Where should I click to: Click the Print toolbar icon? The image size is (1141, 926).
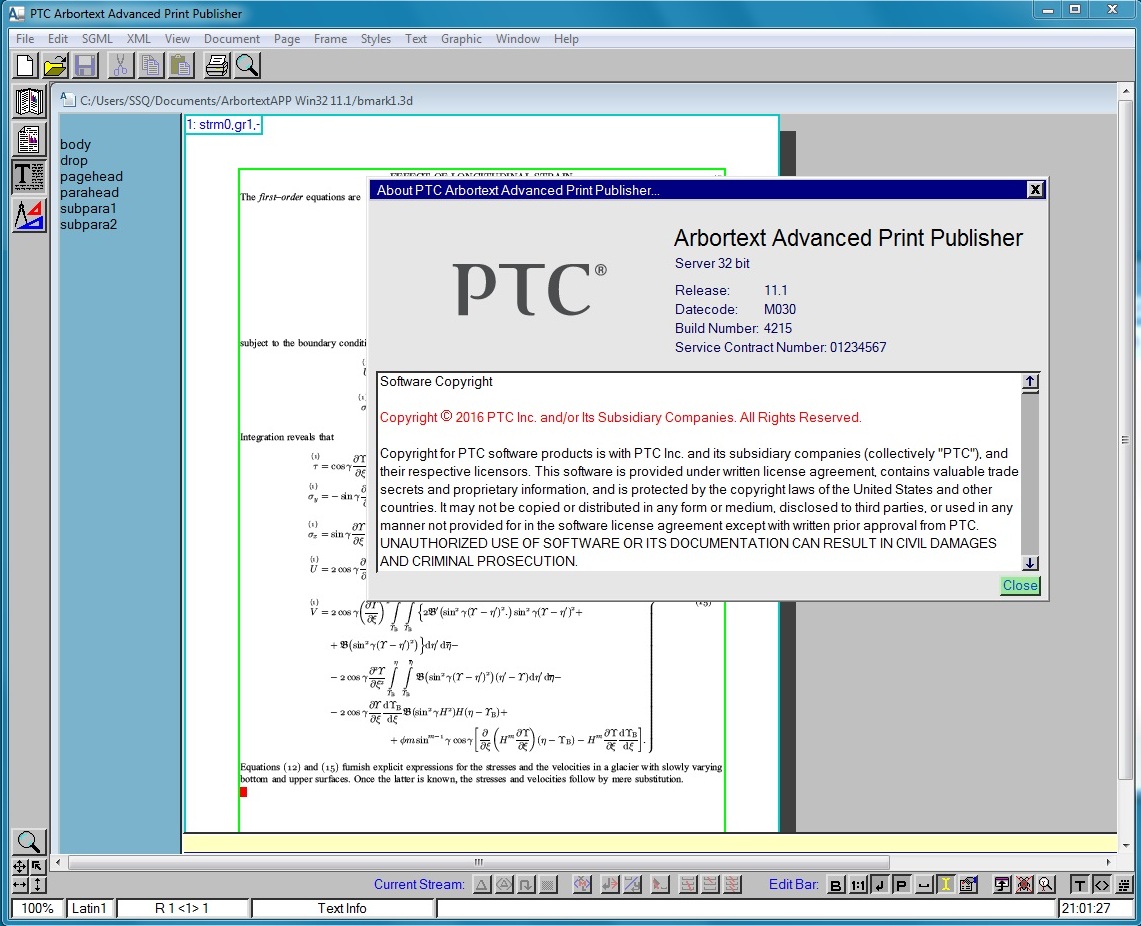[x=216, y=65]
